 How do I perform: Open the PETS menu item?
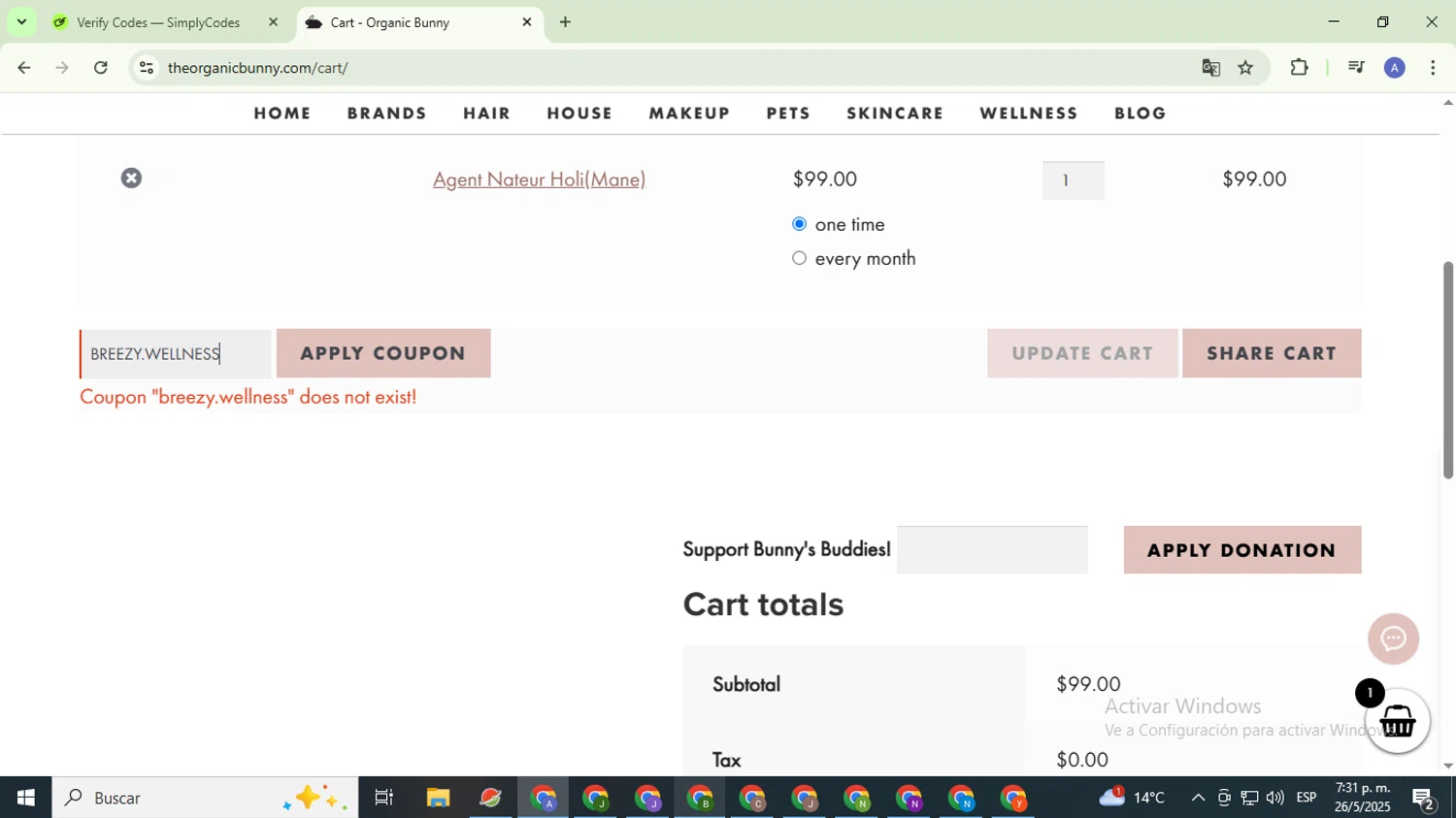pos(788,114)
